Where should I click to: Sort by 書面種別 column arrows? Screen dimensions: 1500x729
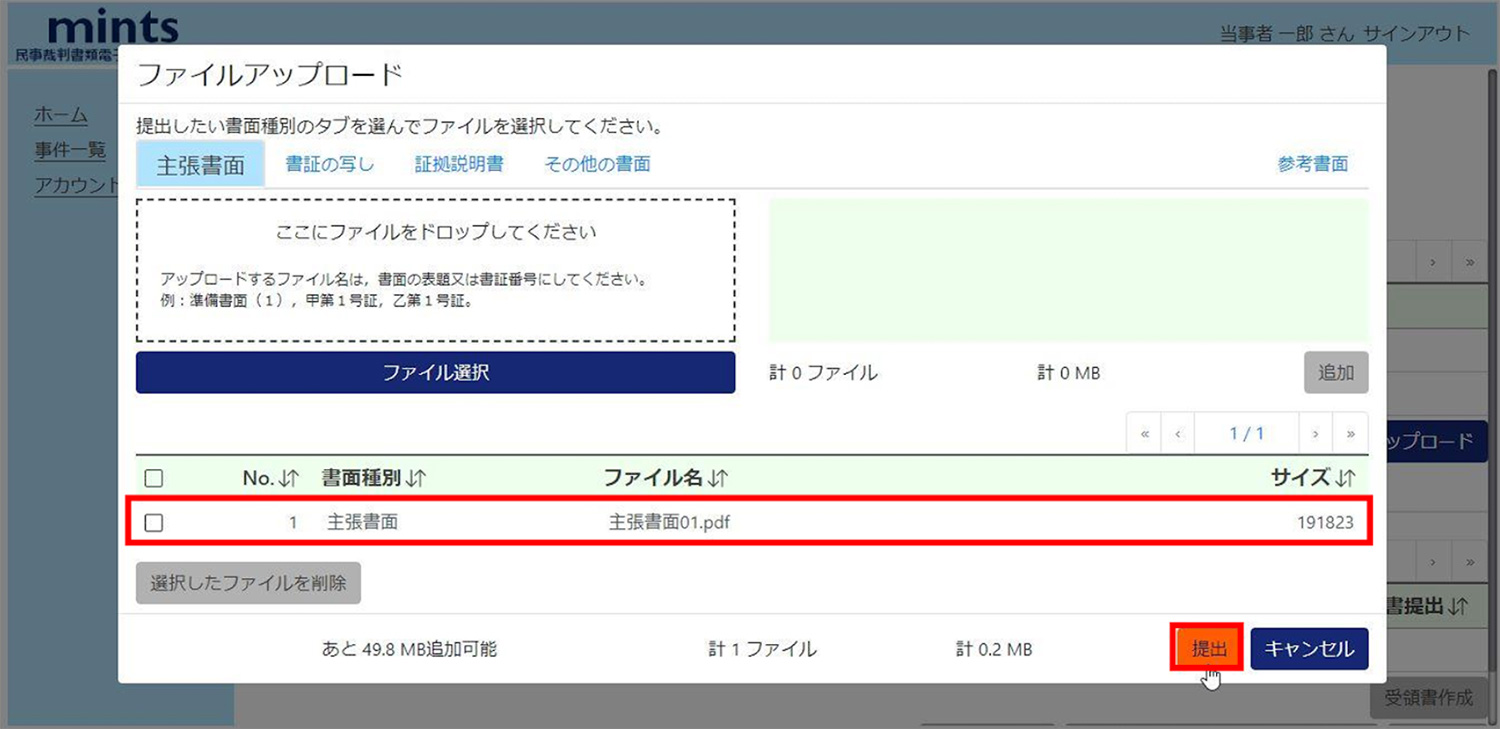click(x=417, y=479)
